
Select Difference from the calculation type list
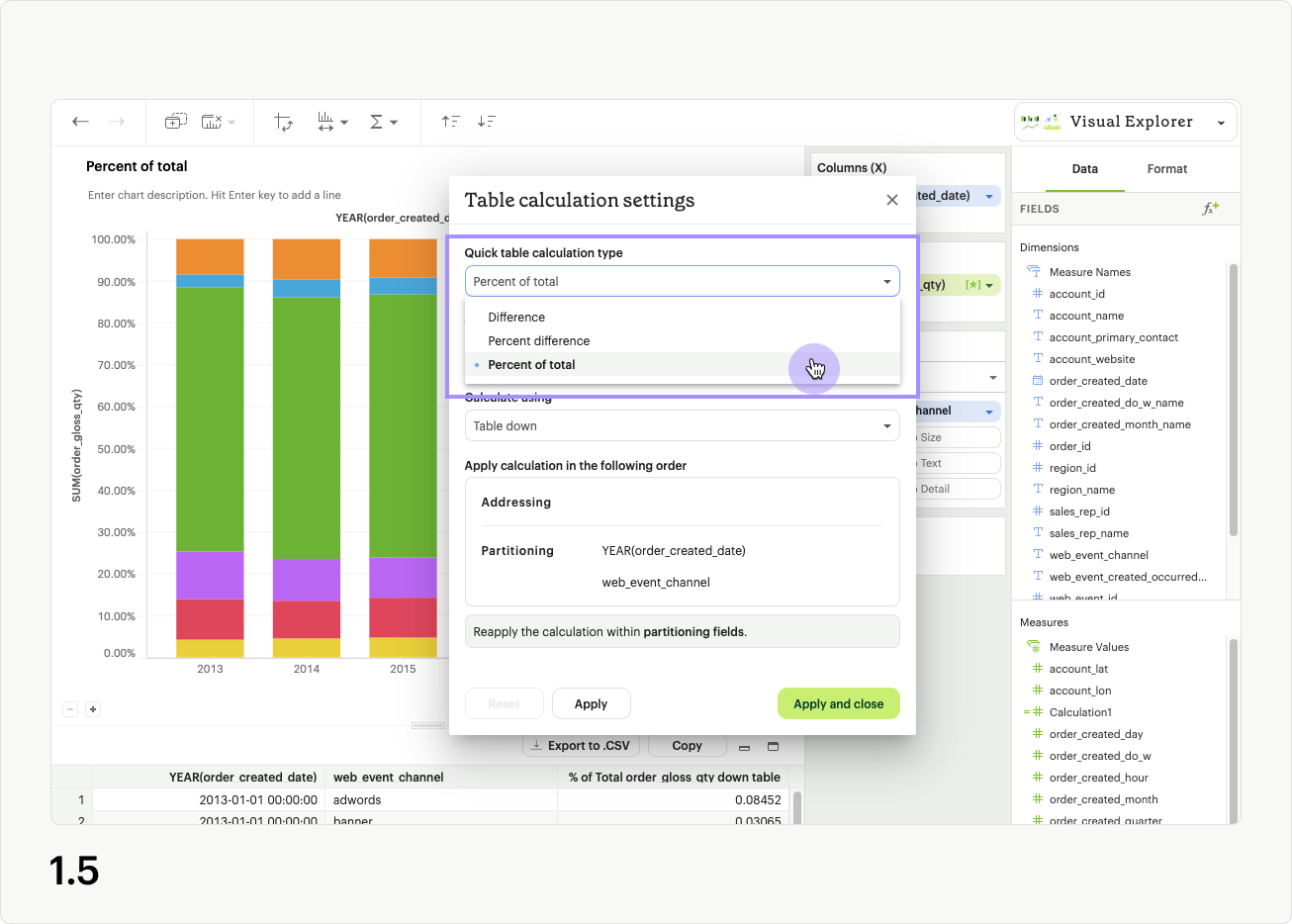[x=516, y=318]
